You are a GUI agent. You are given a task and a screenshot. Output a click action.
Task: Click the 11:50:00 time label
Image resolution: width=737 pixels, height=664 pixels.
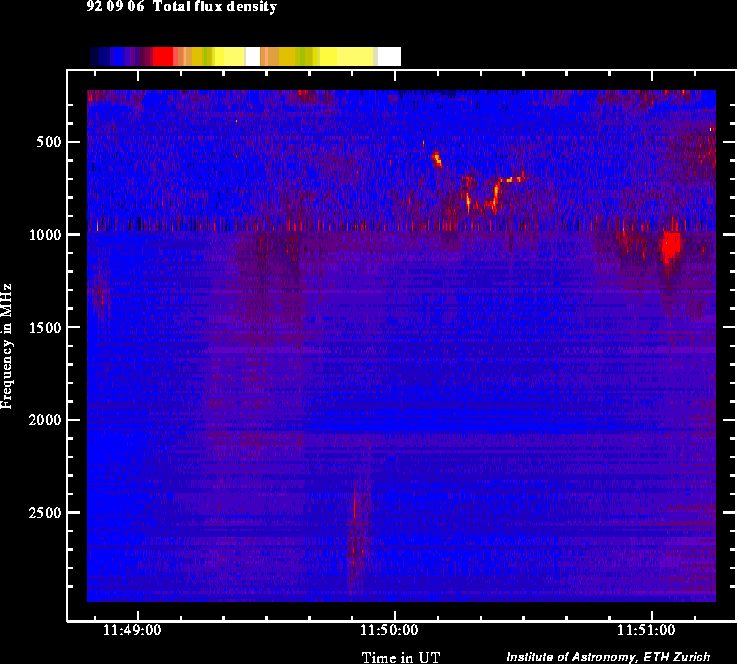click(389, 630)
